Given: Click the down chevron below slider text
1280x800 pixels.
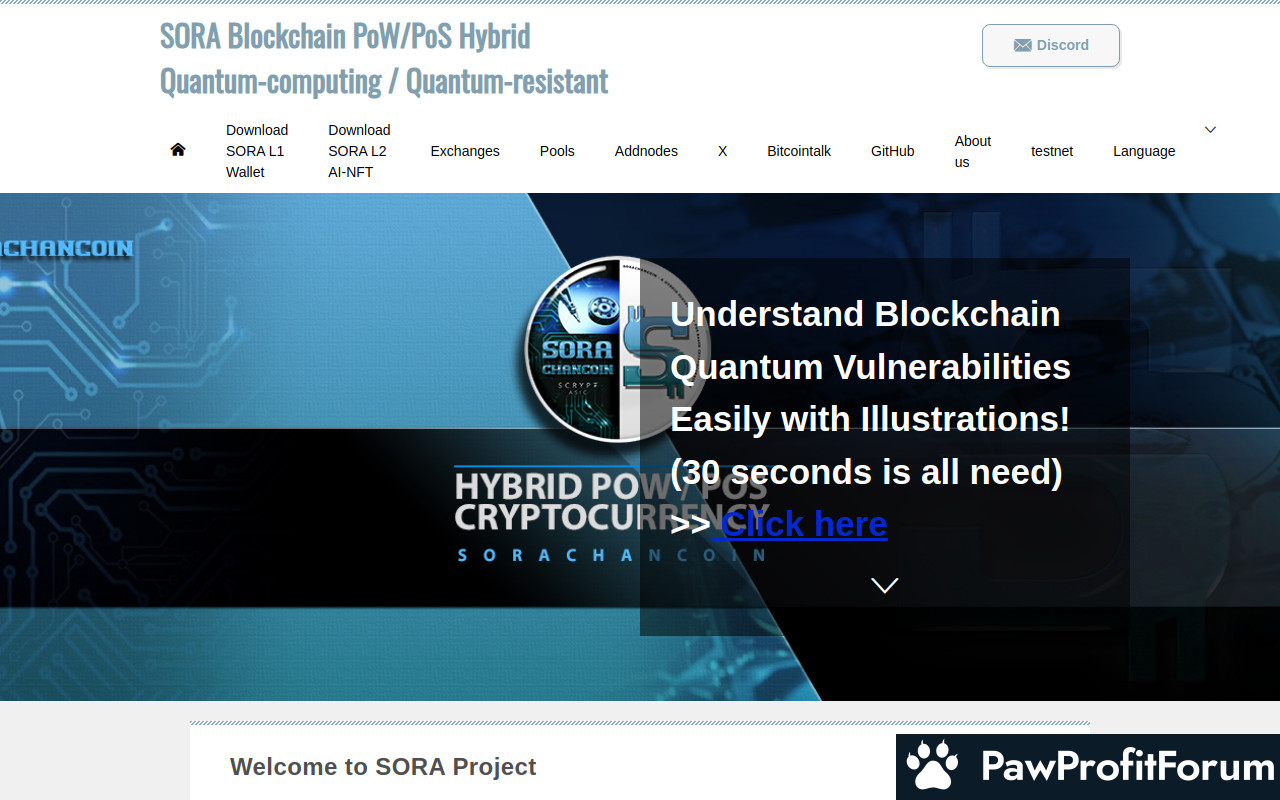Looking at the screenshot, I should pyautogui.click(x=884, y=585).
